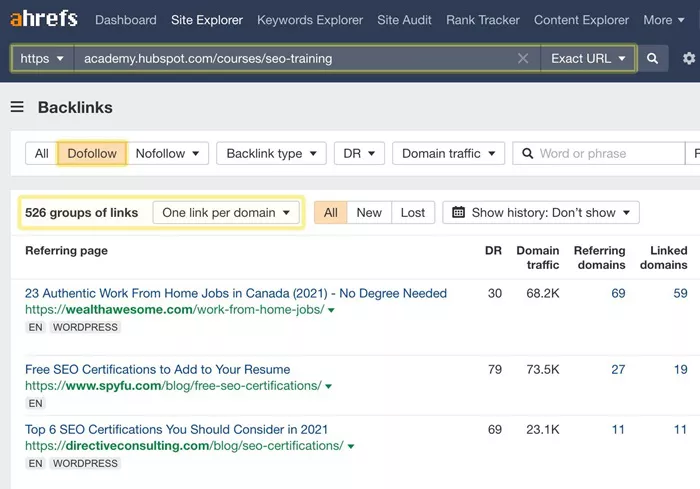The image size is (700, 489).
Task: Open Dashboard in top navigation
Action: (x=126, y=20)
